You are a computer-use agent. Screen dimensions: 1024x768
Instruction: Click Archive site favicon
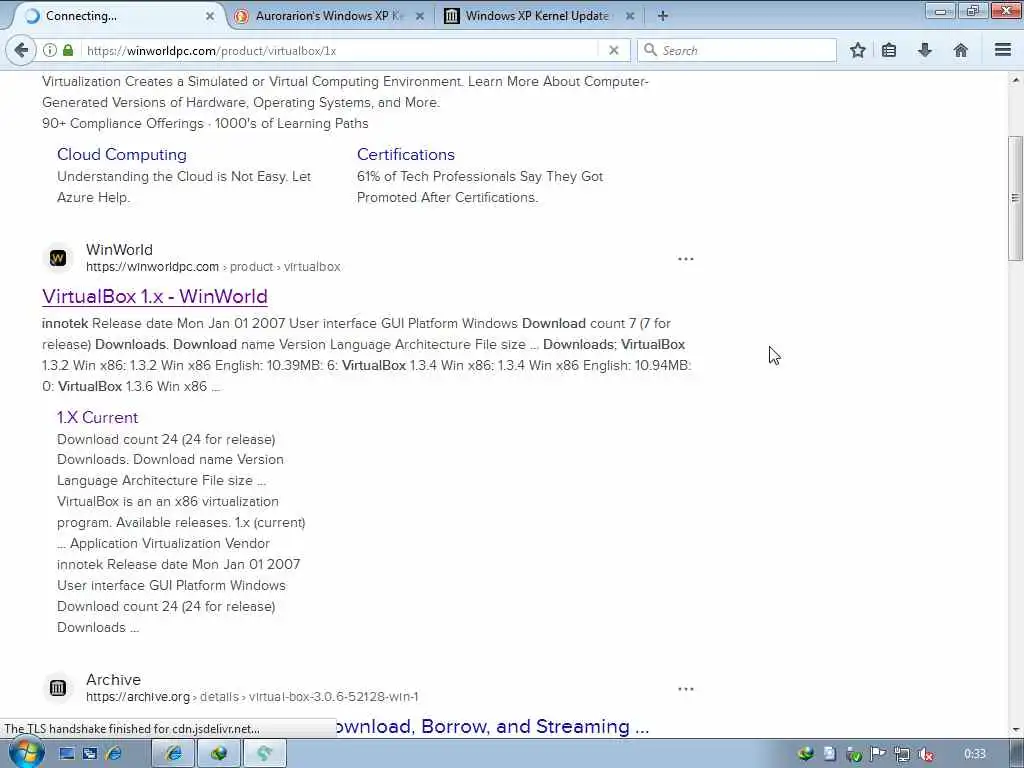(x=58, y=688)
